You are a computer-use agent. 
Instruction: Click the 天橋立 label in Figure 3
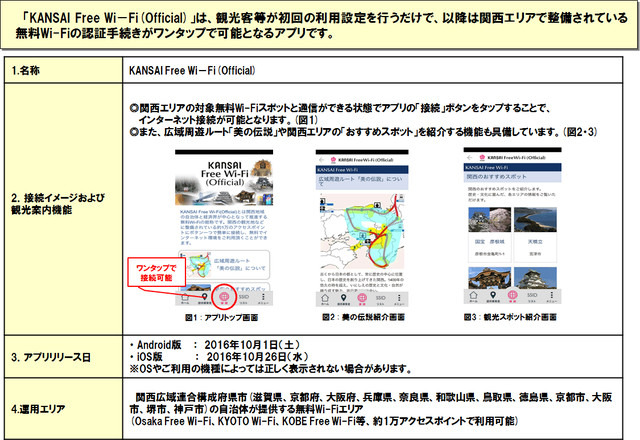click(535, 242)
